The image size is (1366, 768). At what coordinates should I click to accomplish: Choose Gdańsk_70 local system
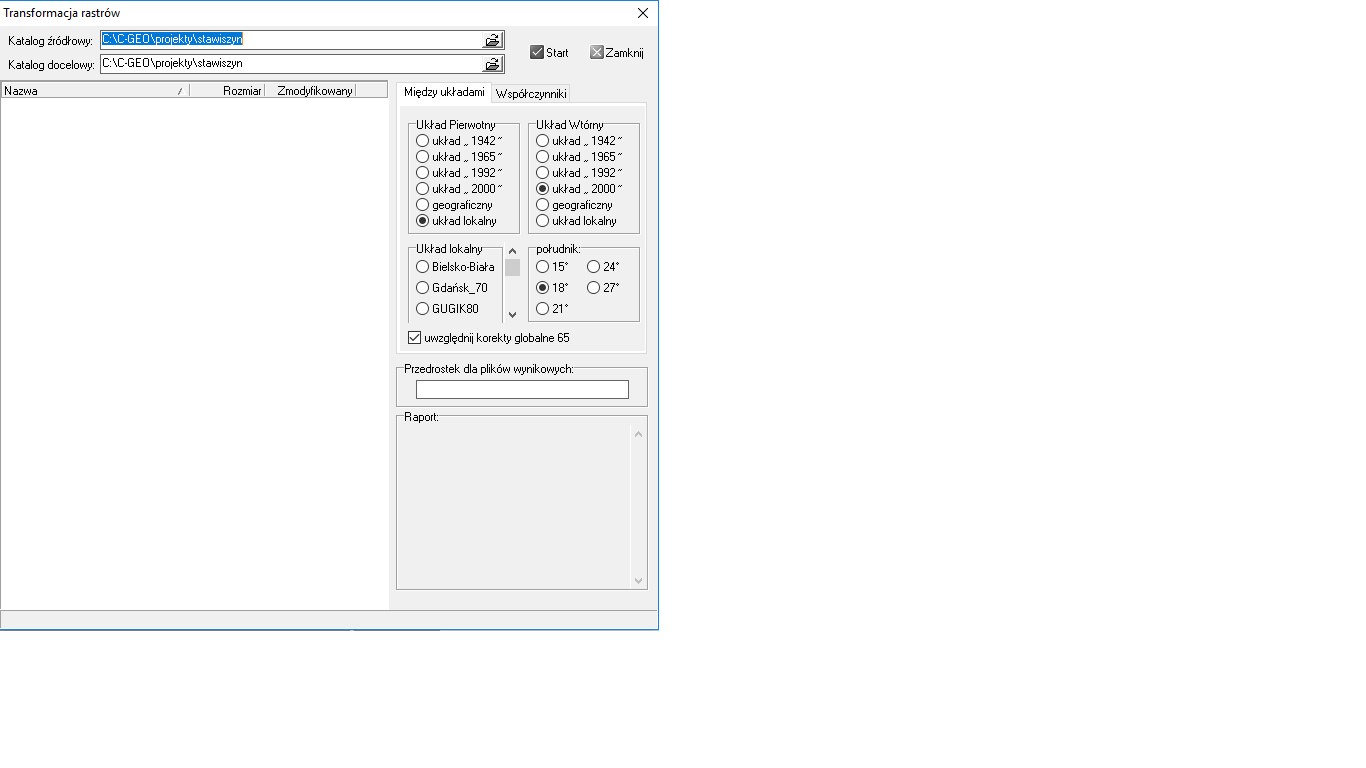tap(452, 288)
